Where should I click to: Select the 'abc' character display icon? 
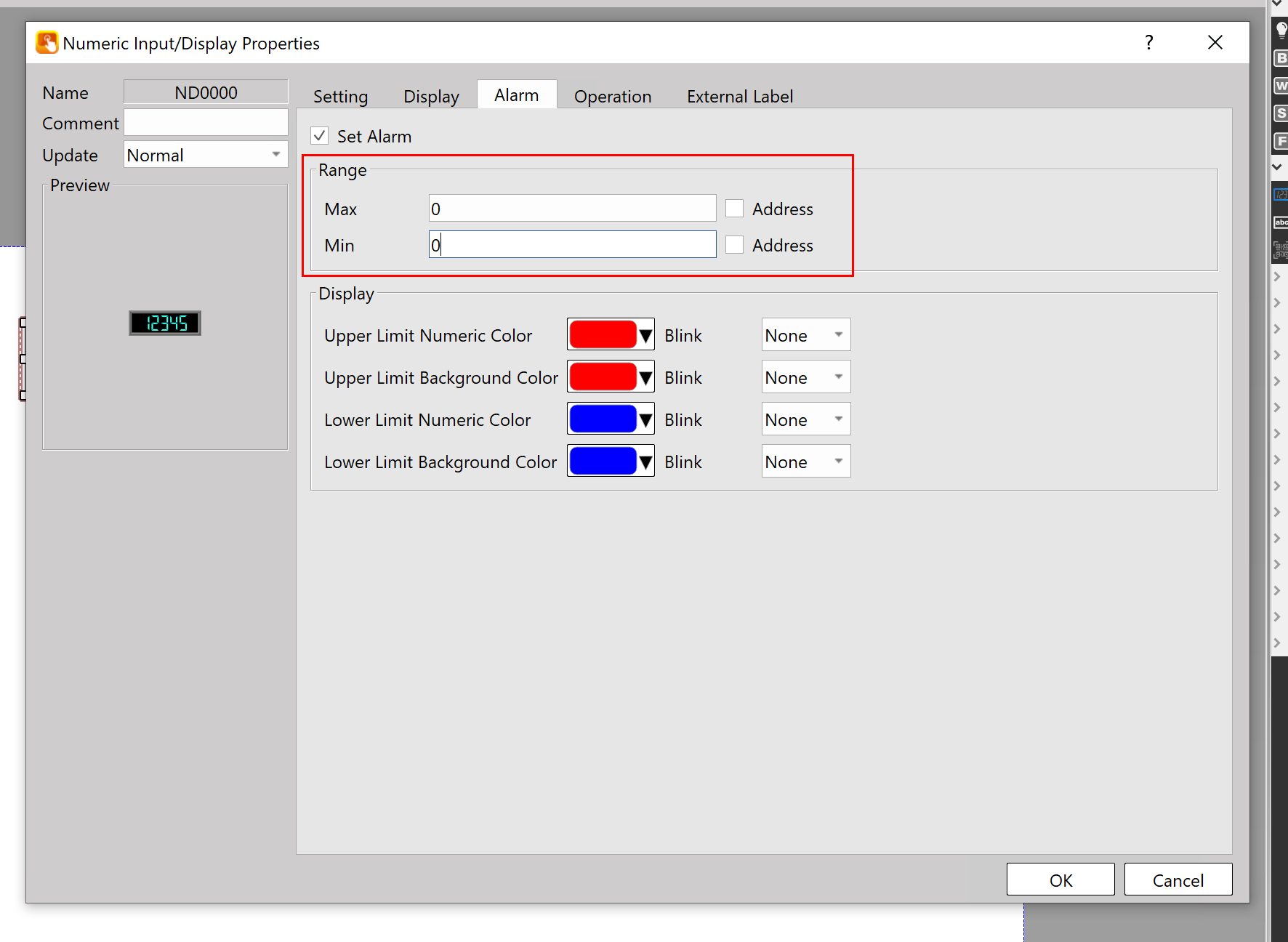point(1281,222)
